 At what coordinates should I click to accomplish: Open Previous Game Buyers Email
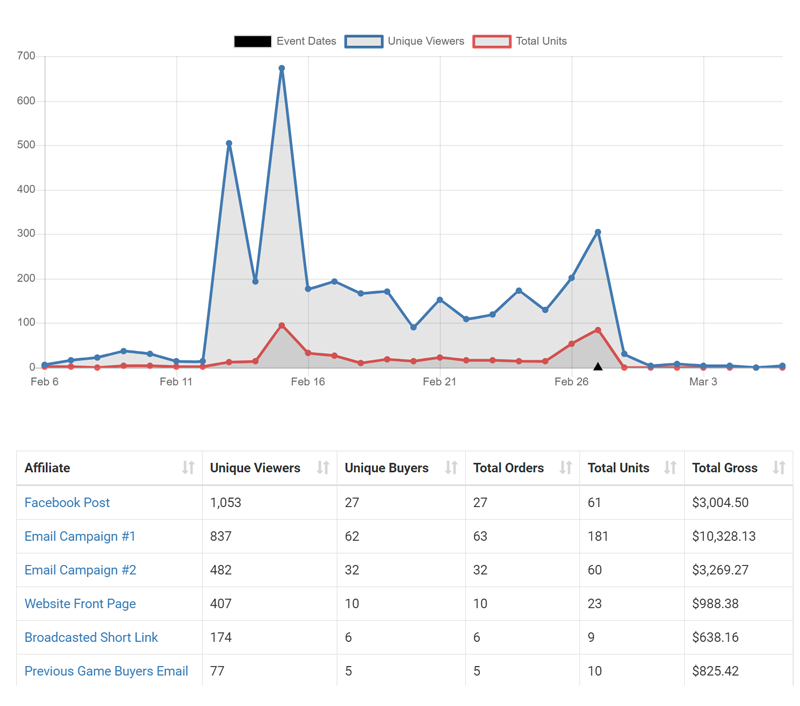[106, 671]
